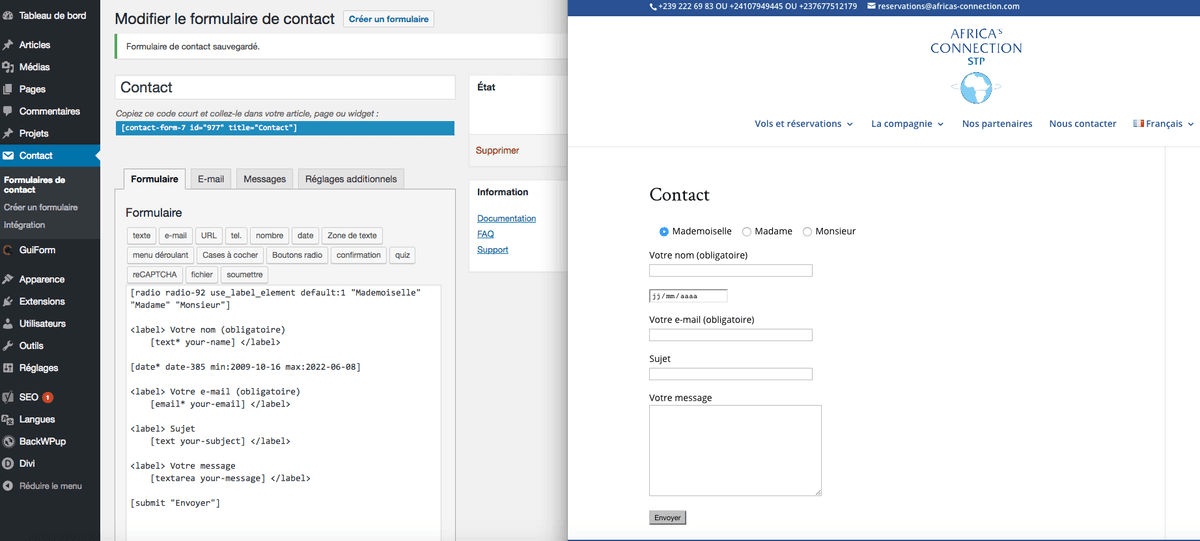1200x541 pixels.
Task: Switch to the Formulaire tab
Action: pyautogui.click(x=155, y=179)
